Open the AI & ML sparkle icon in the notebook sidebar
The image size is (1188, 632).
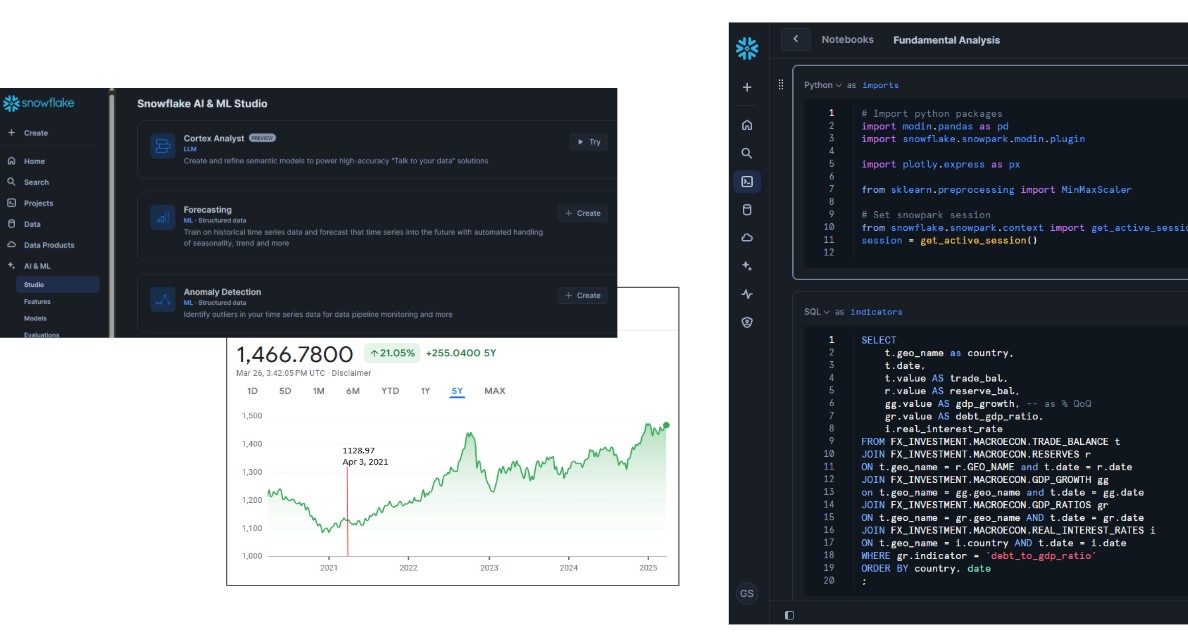[x=746, y=266]
